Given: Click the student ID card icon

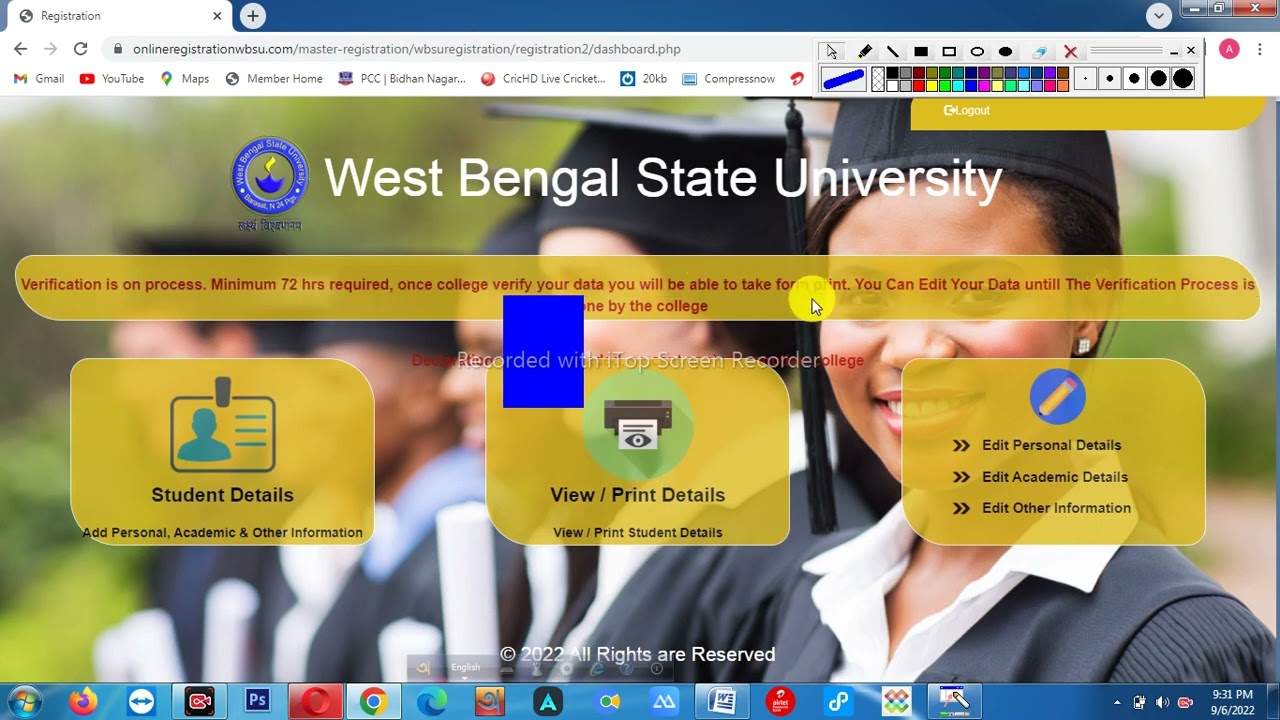Looking at the screenshot, I should point(222,425).
